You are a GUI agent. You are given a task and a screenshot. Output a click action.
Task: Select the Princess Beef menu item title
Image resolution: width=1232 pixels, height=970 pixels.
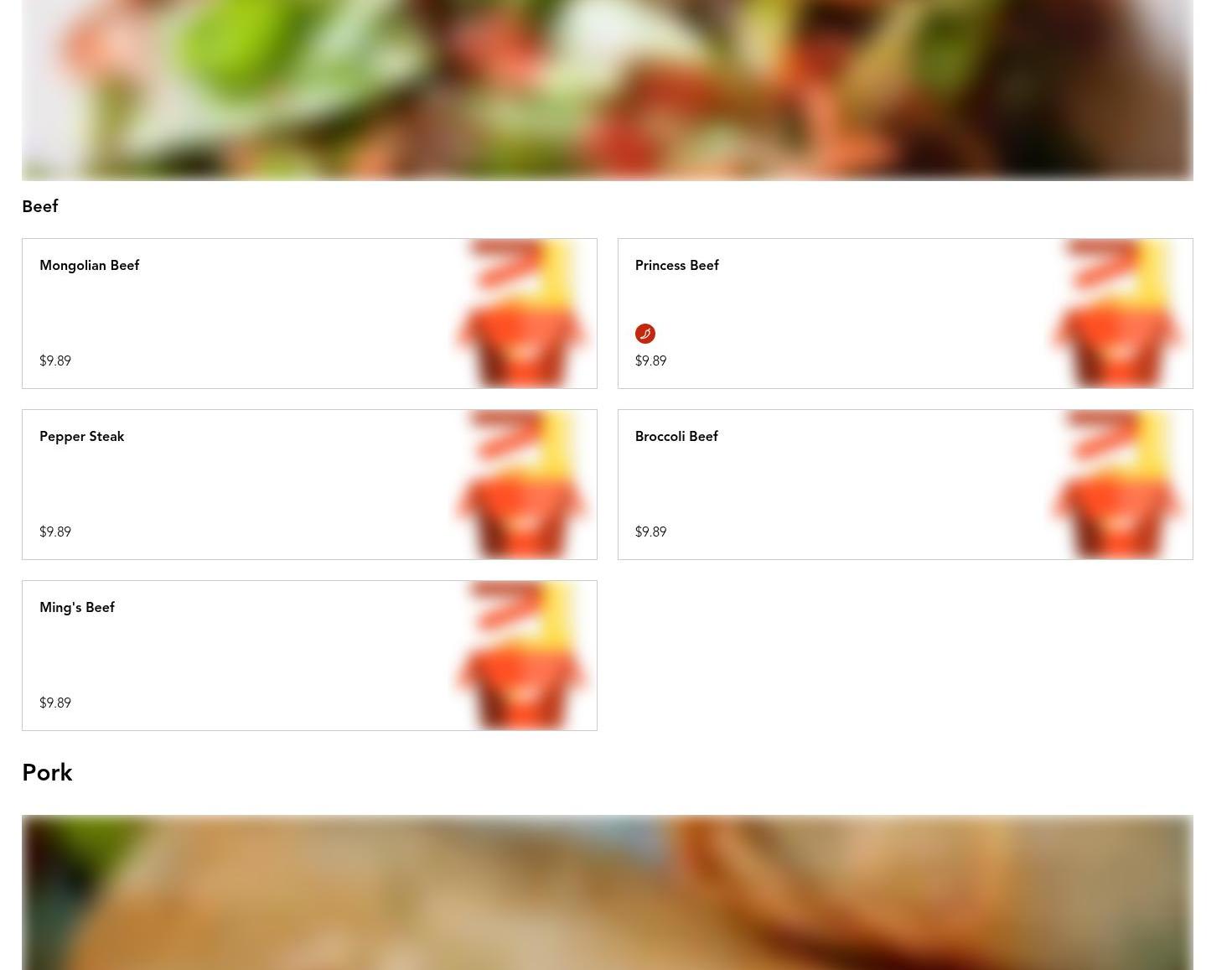click(676, 265)
